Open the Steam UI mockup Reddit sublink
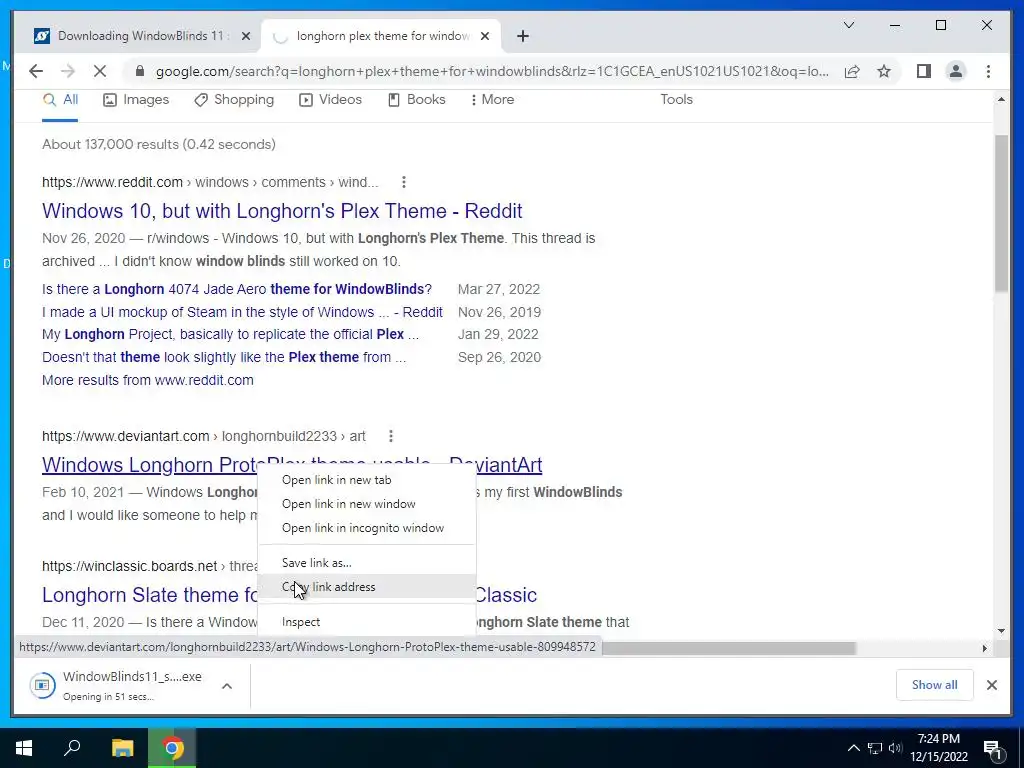This screenshot has height=768, width=1024. (242, 312)
